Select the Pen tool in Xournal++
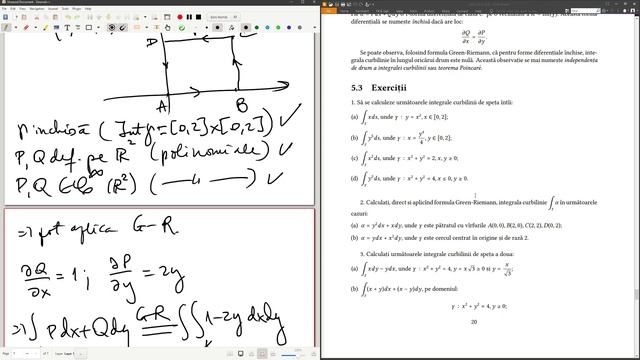Image resolution: width=640 pixels, height=360 pixels. pos(6,28)
